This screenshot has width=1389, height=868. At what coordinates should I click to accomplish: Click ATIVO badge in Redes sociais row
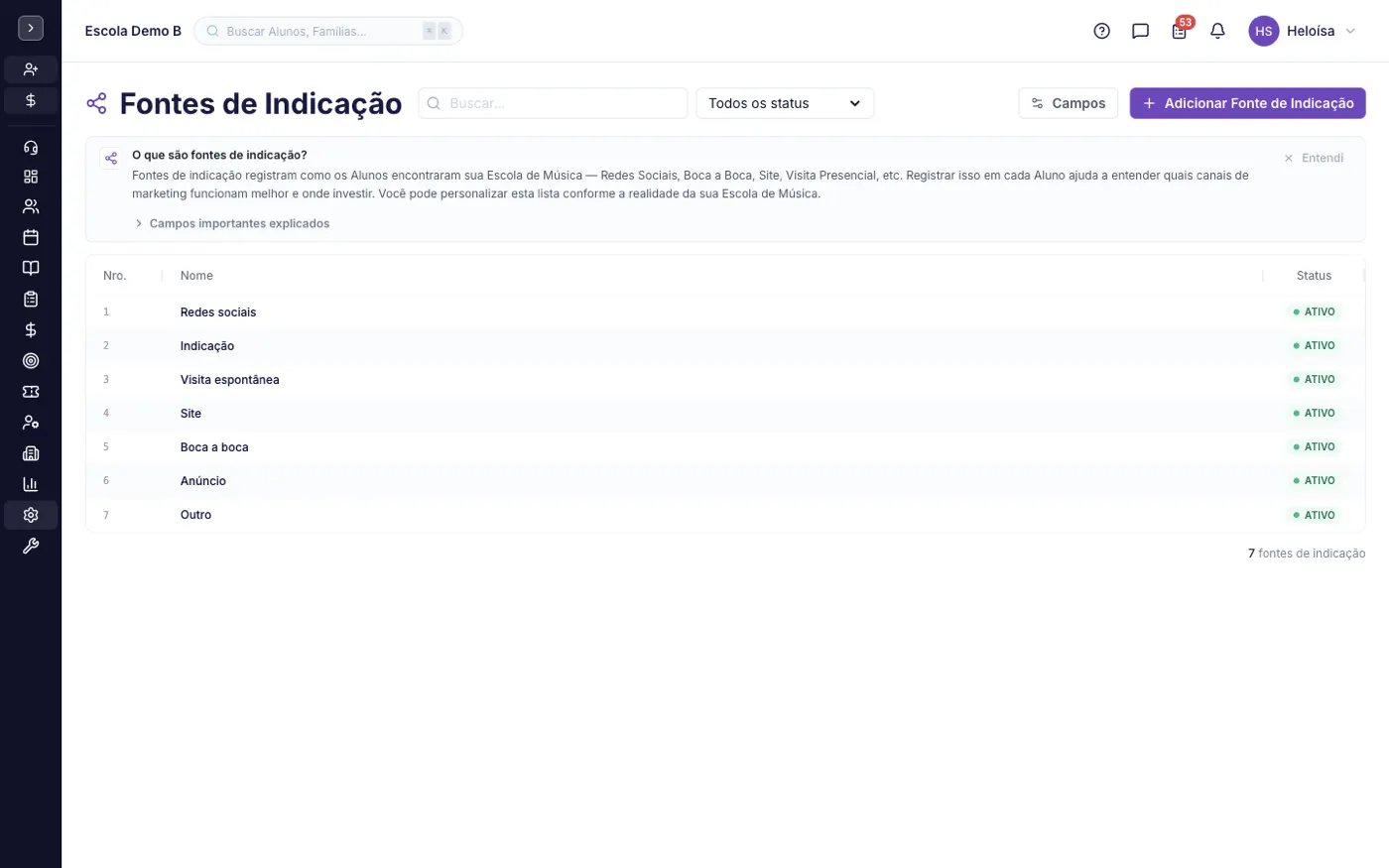coord(1314,311)
